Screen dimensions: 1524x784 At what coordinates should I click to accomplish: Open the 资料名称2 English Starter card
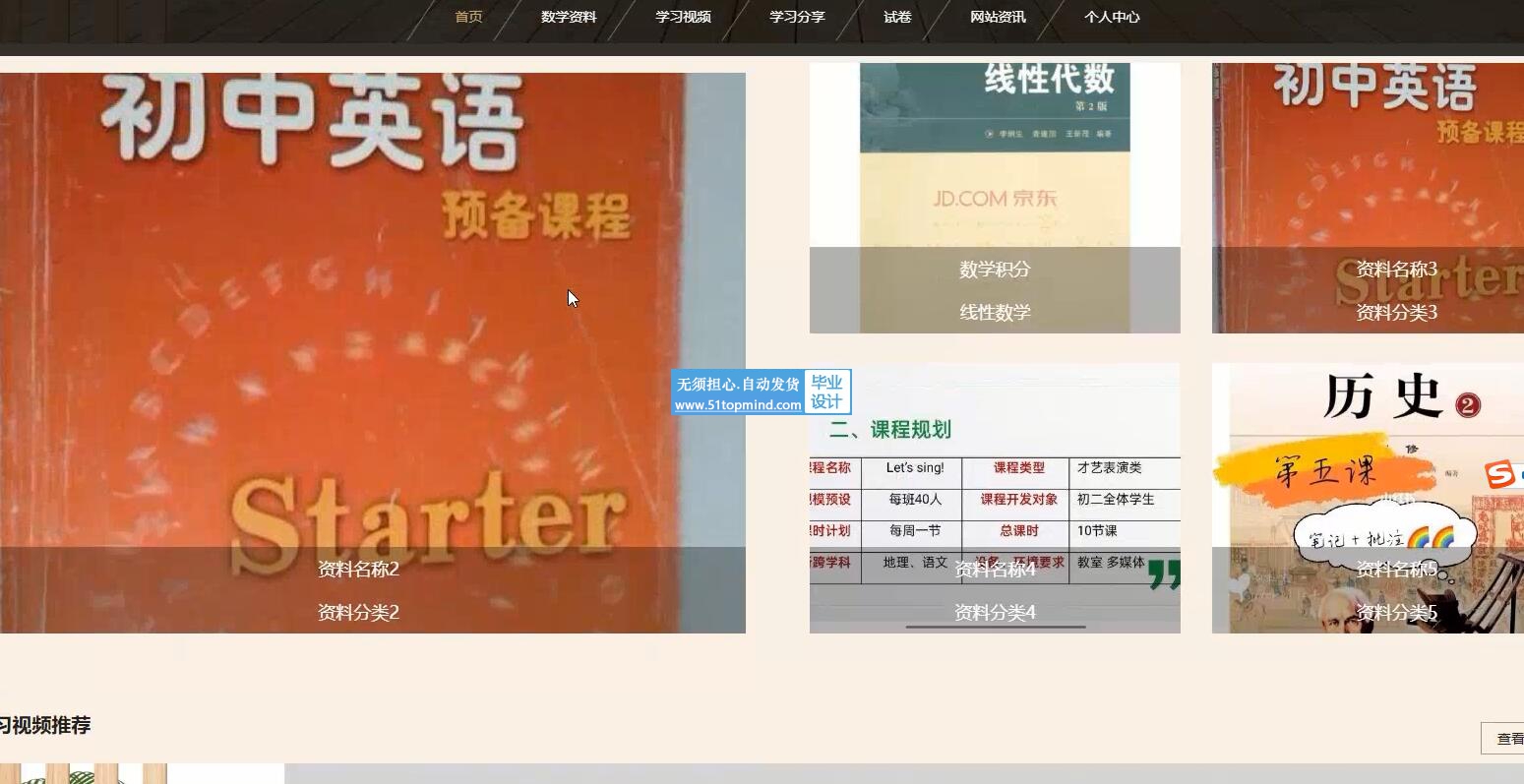click(373, 352)
